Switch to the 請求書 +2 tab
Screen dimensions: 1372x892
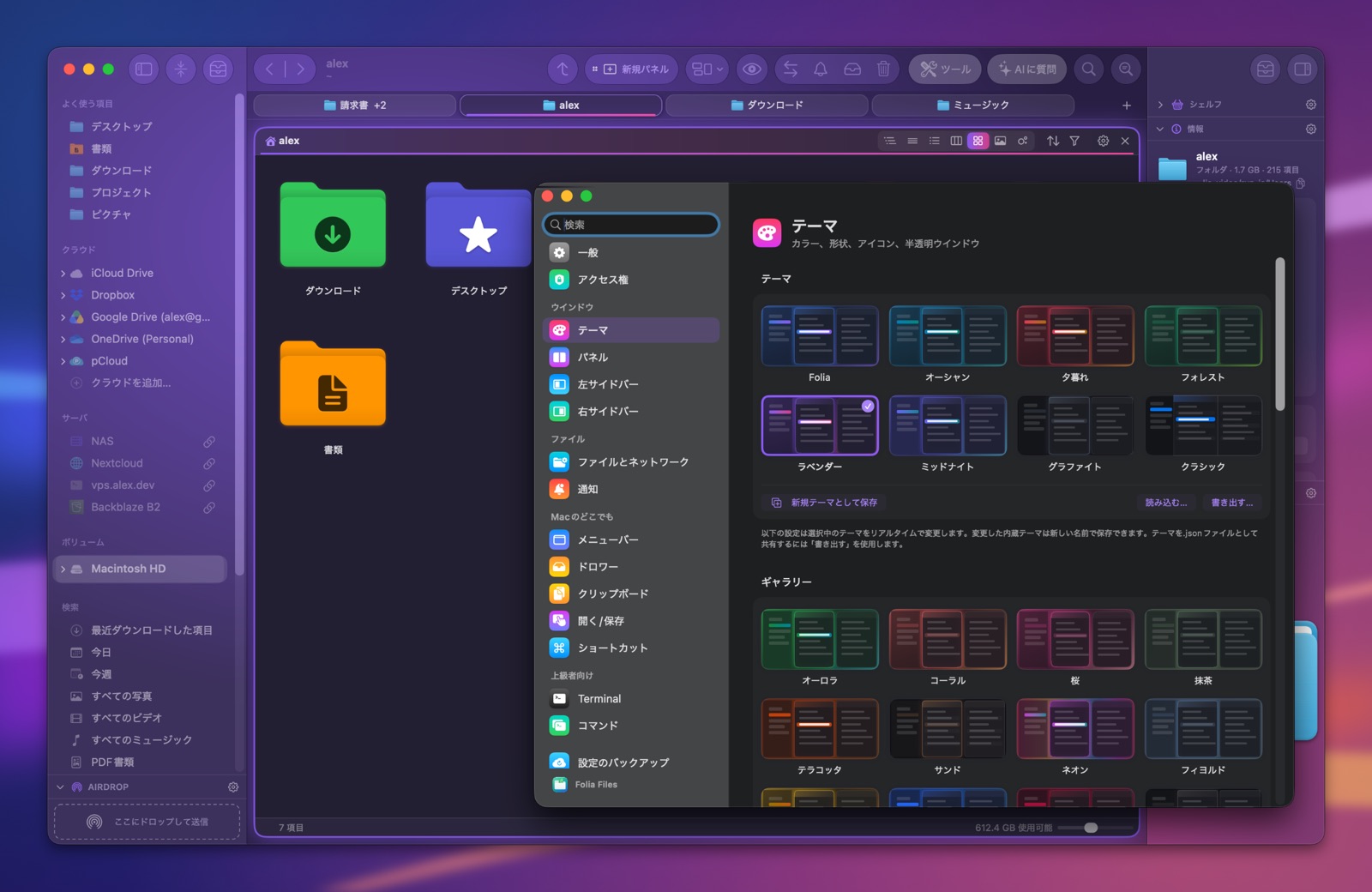(x=355, y=105)
